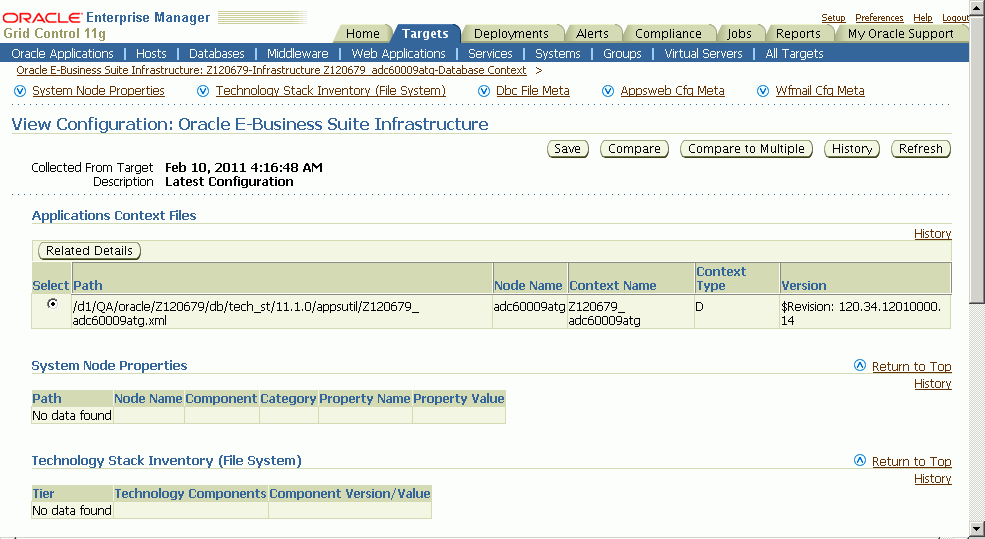This screenshot has height=539, width=985.
Task: Switch to the Targets tab
Action: tap(425, 33)
